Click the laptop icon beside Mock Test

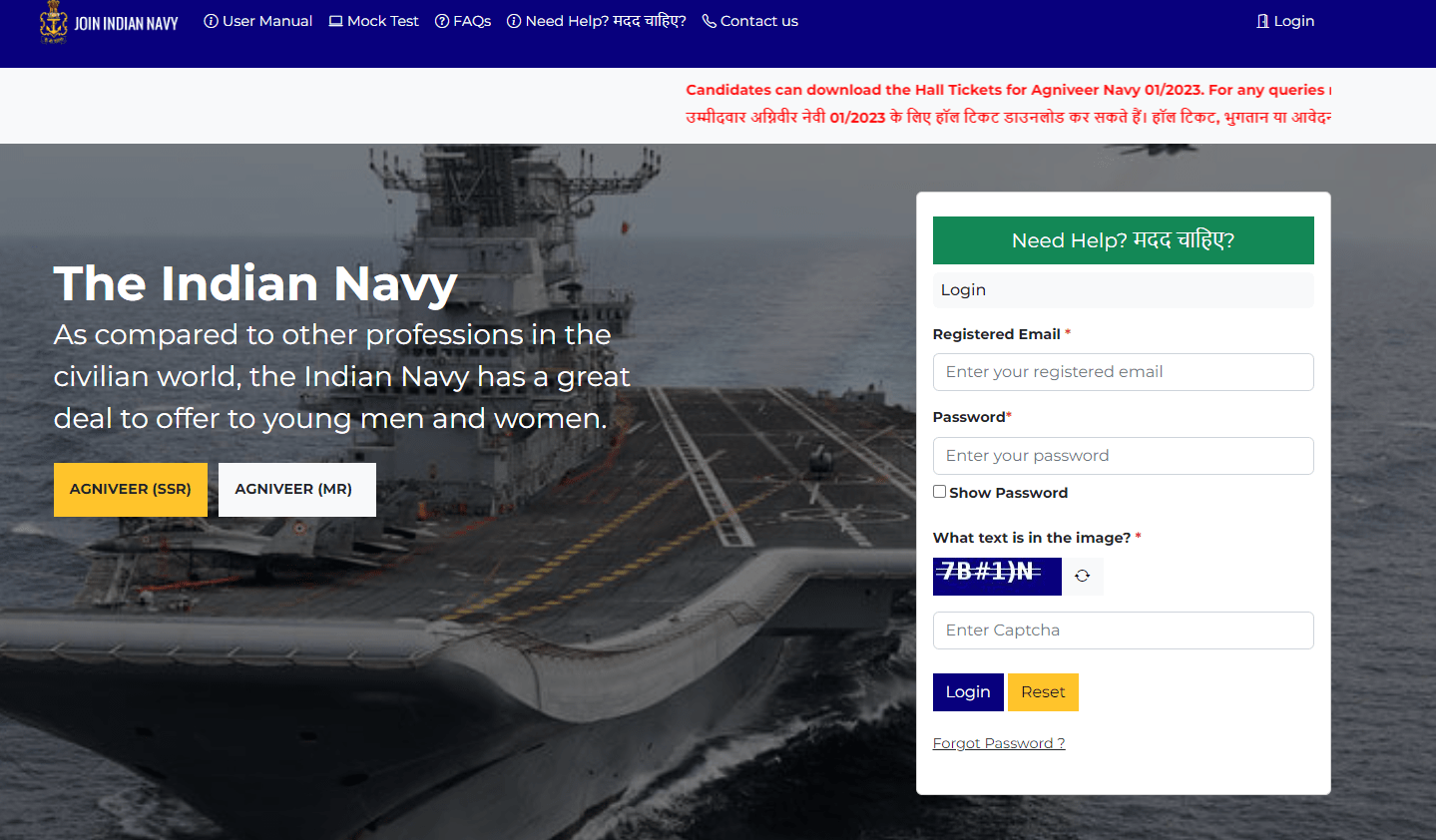(x=336, y=21)
